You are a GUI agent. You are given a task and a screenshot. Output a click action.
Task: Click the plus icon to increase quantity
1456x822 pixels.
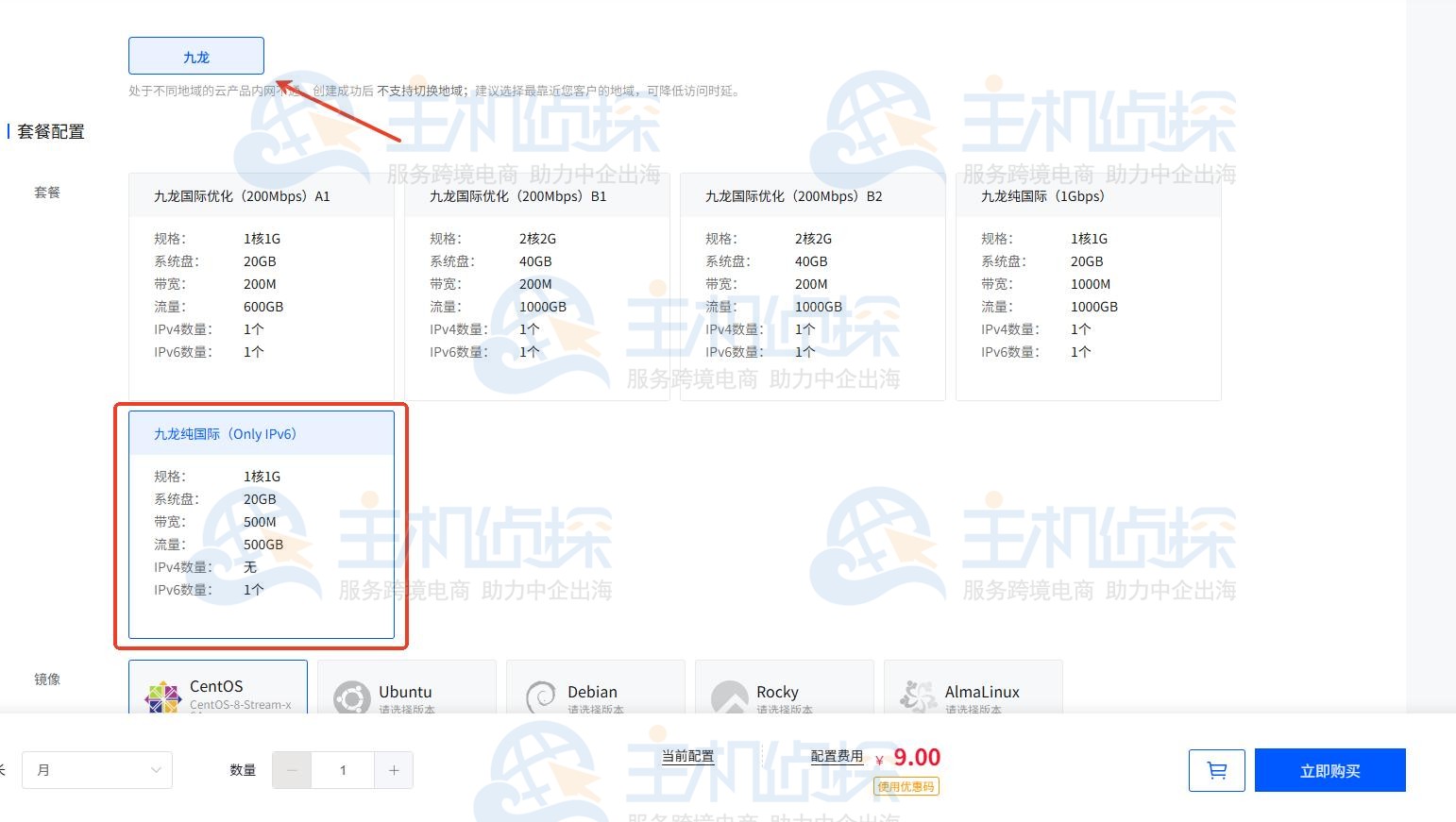[x=394, y=770]
